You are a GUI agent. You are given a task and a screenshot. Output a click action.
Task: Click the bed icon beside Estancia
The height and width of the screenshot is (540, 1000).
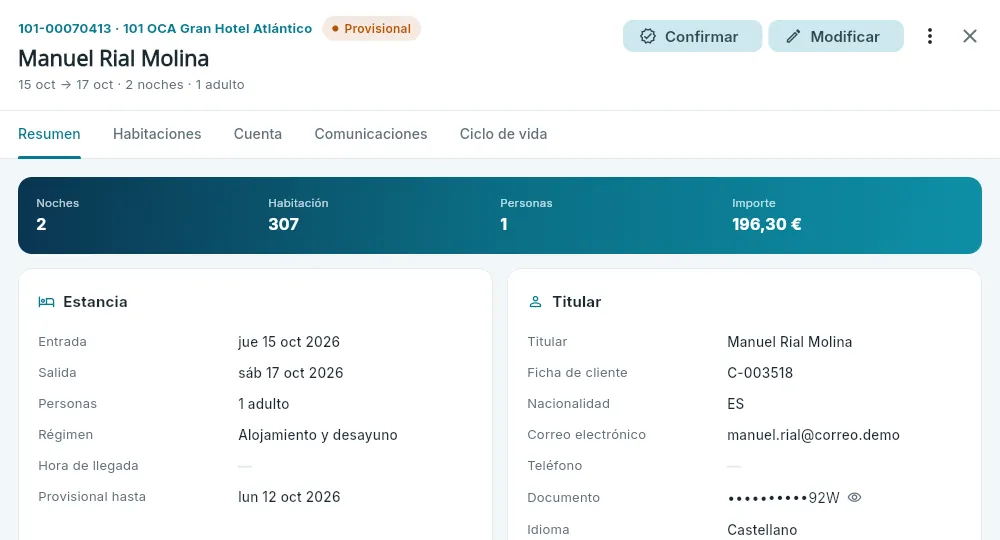click(46, 302)
